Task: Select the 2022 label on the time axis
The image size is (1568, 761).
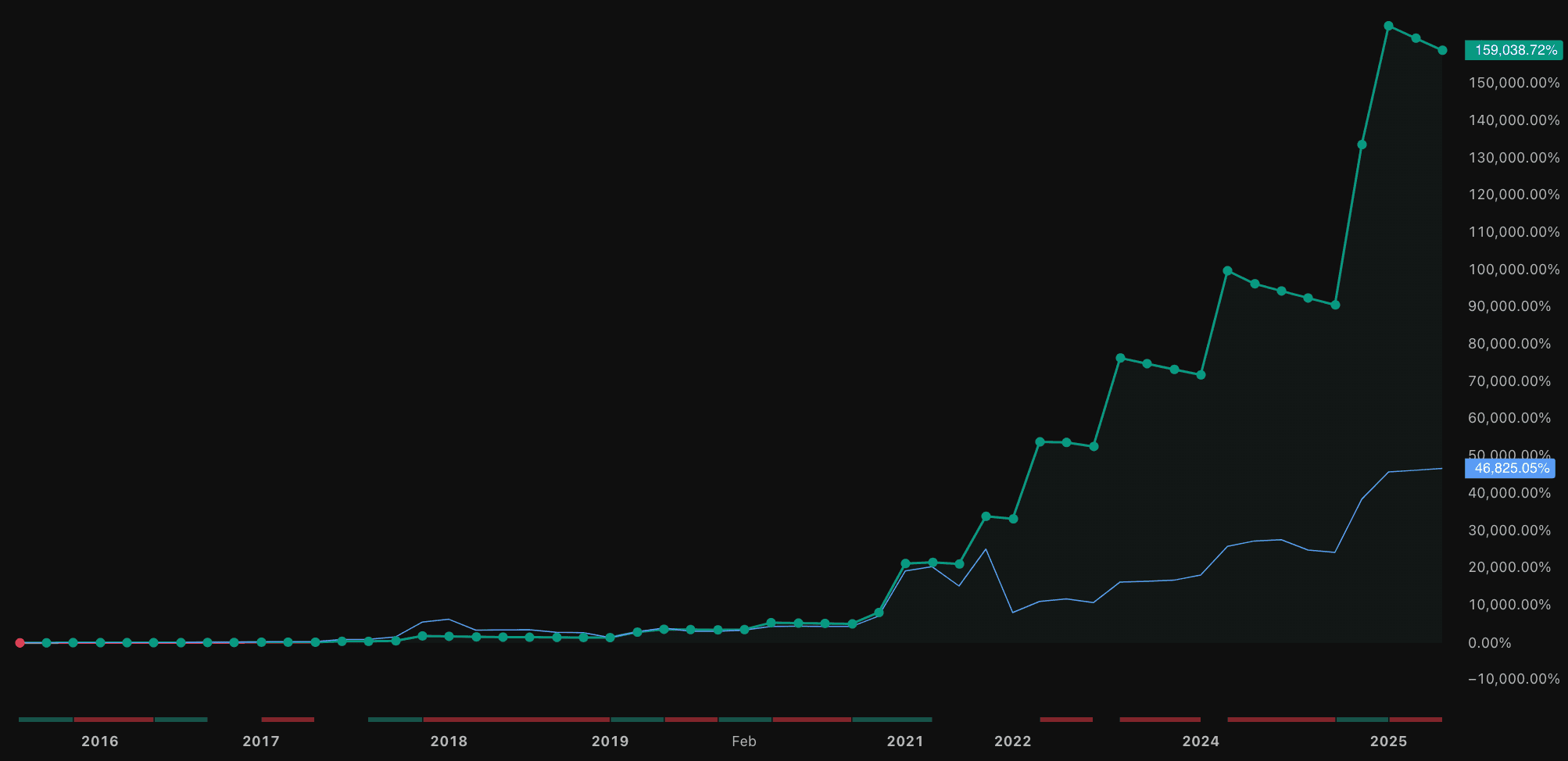Action: 1013,741
